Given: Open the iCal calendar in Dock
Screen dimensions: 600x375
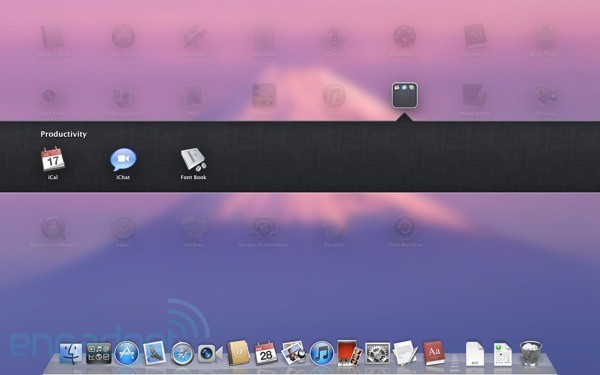Looking at the screenshot, I should (266, 353).
